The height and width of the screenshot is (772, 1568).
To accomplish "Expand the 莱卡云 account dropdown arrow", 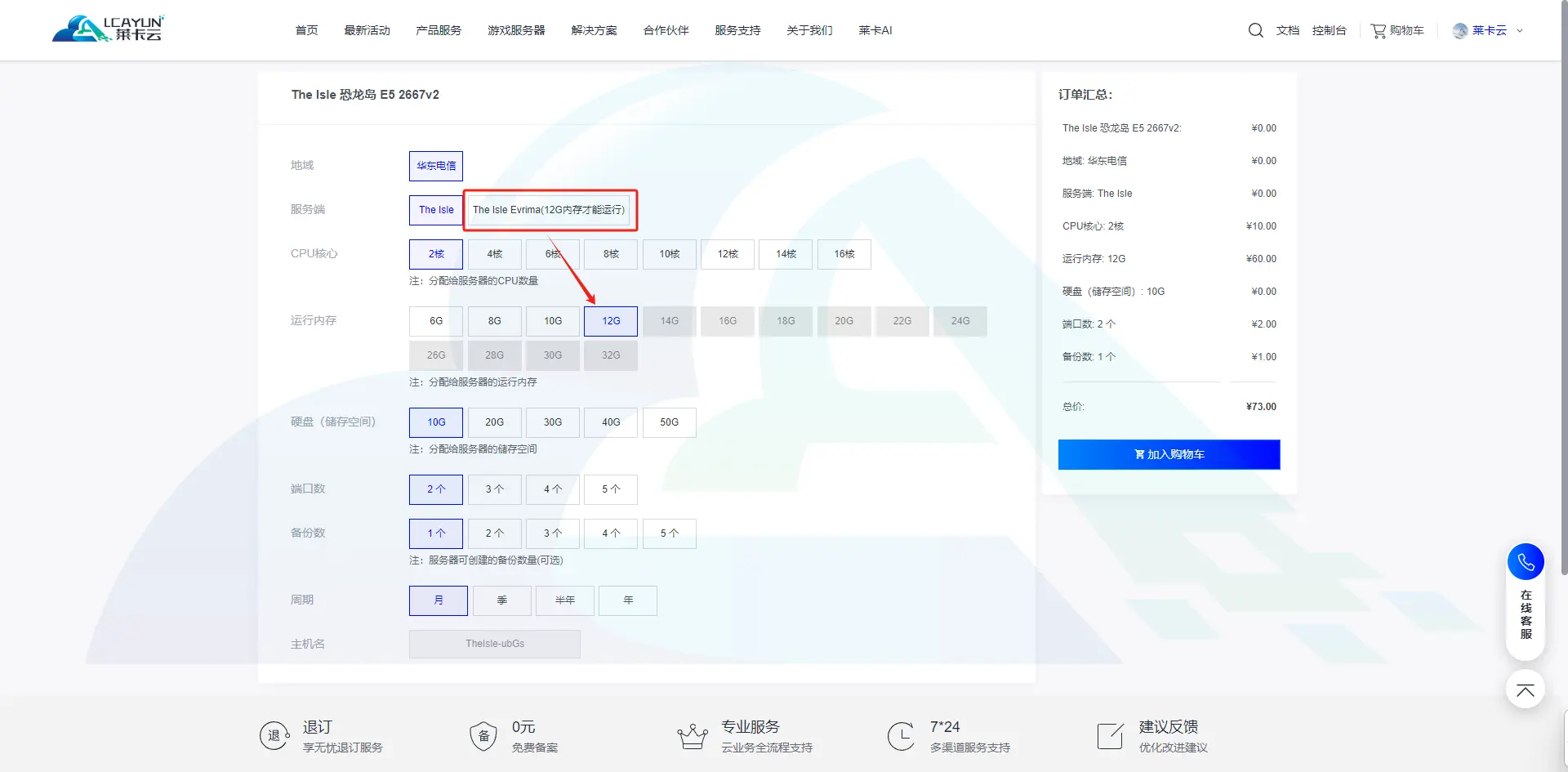I will [1520, 30].
